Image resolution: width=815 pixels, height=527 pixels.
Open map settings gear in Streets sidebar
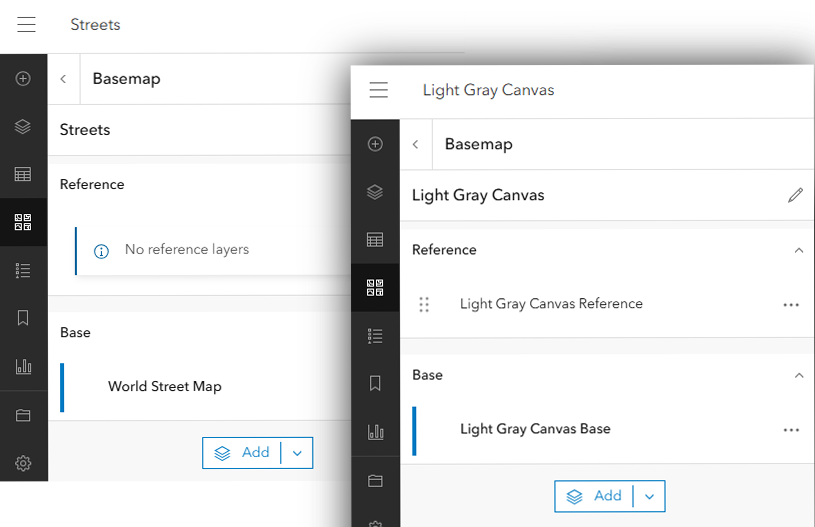(x=23, y=463)
